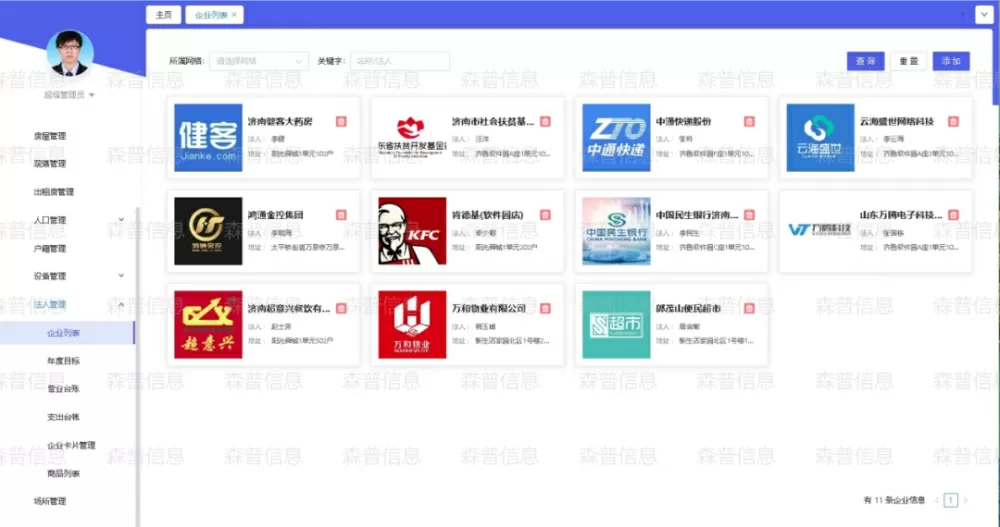Click the 添加 button
Viewport: 1000px width, 527px height.
click(951, 61)
